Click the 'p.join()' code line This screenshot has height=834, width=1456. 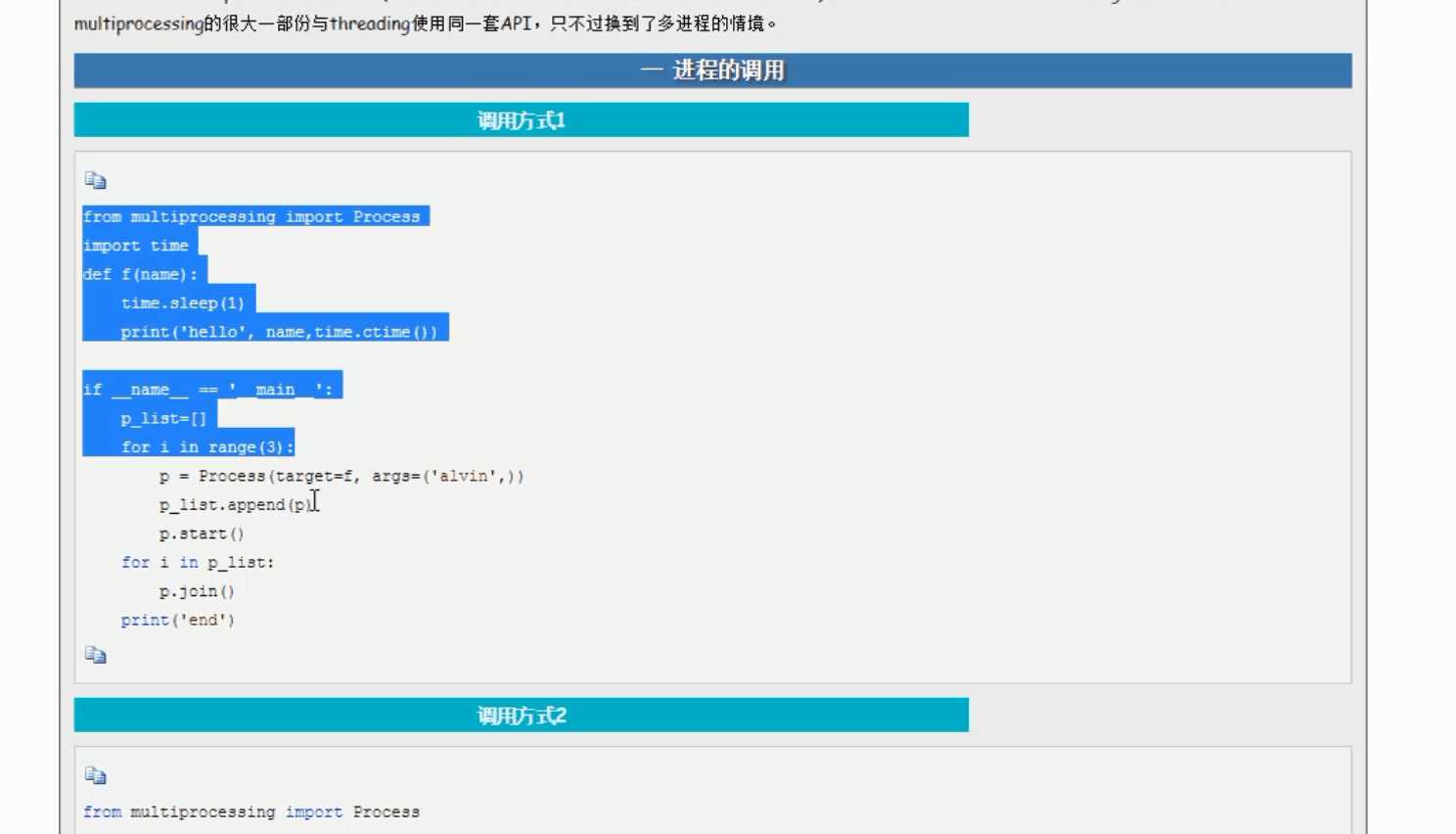click(197, 591)
